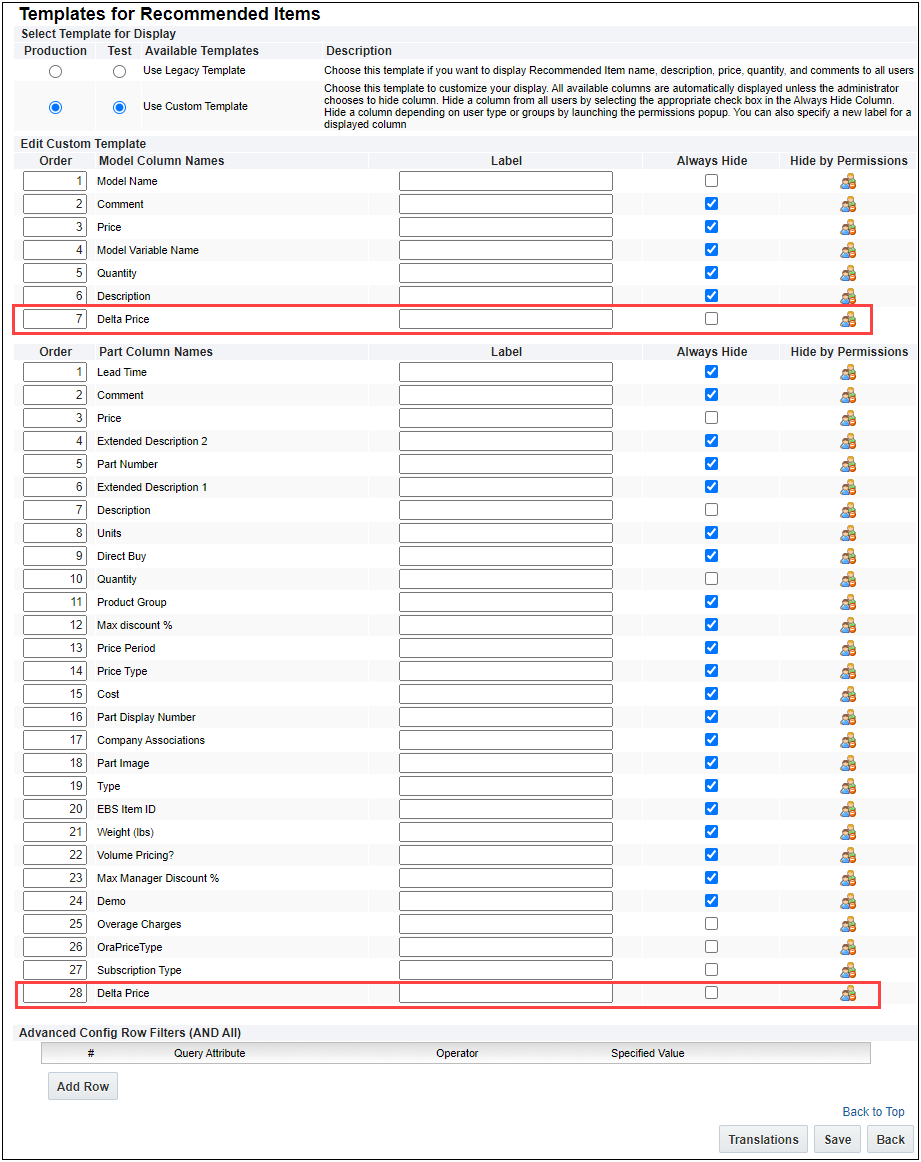This screenshot has width=921, height=1162.
Task: Click the Company Associations column name
Action: click(x=150, y=740)
